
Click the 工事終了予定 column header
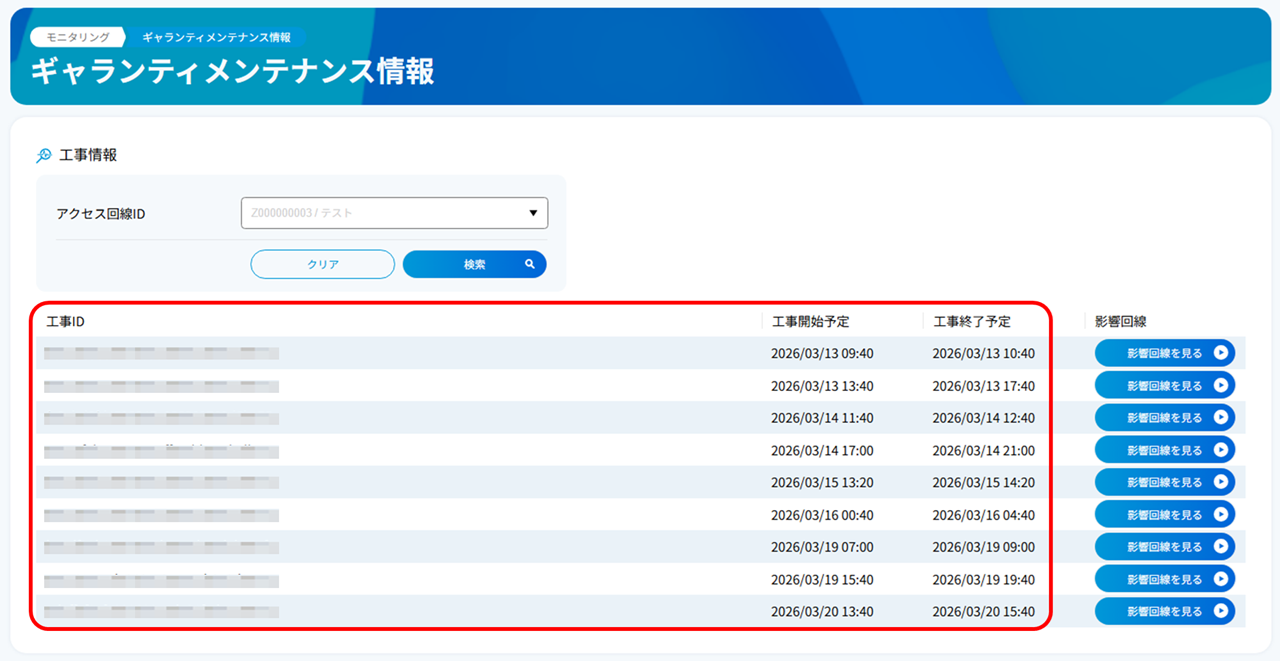tap(971, 322)
